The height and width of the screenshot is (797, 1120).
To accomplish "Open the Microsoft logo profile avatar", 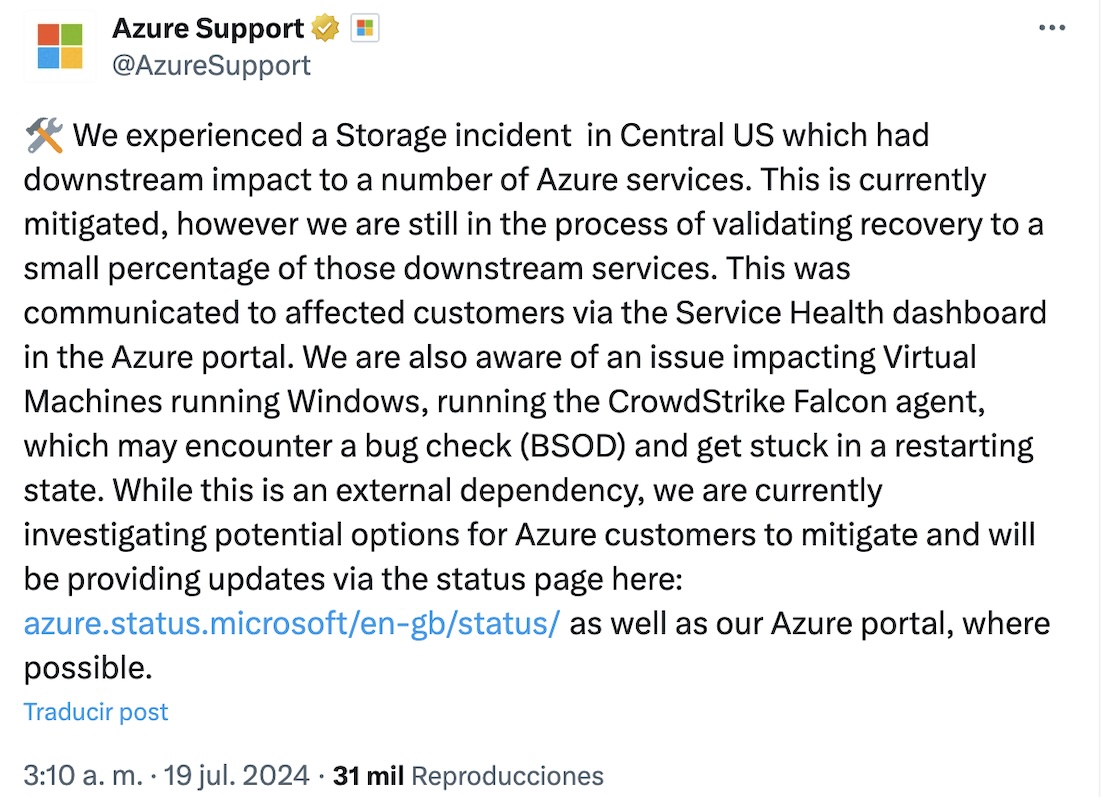I will (60, 46).
